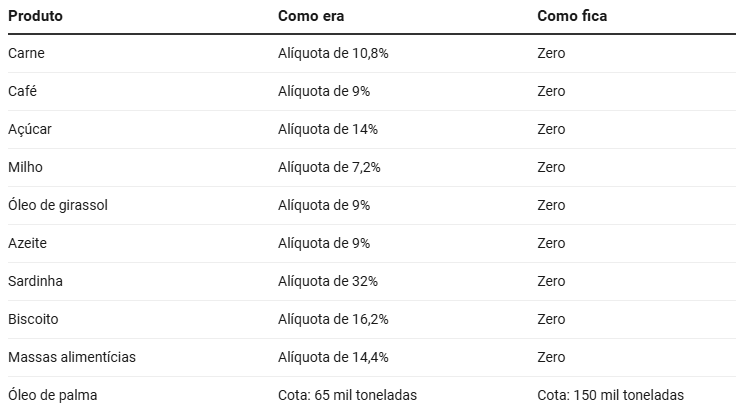
Task: Select the Açúcar product cell
Action: [x=28, y=129]
